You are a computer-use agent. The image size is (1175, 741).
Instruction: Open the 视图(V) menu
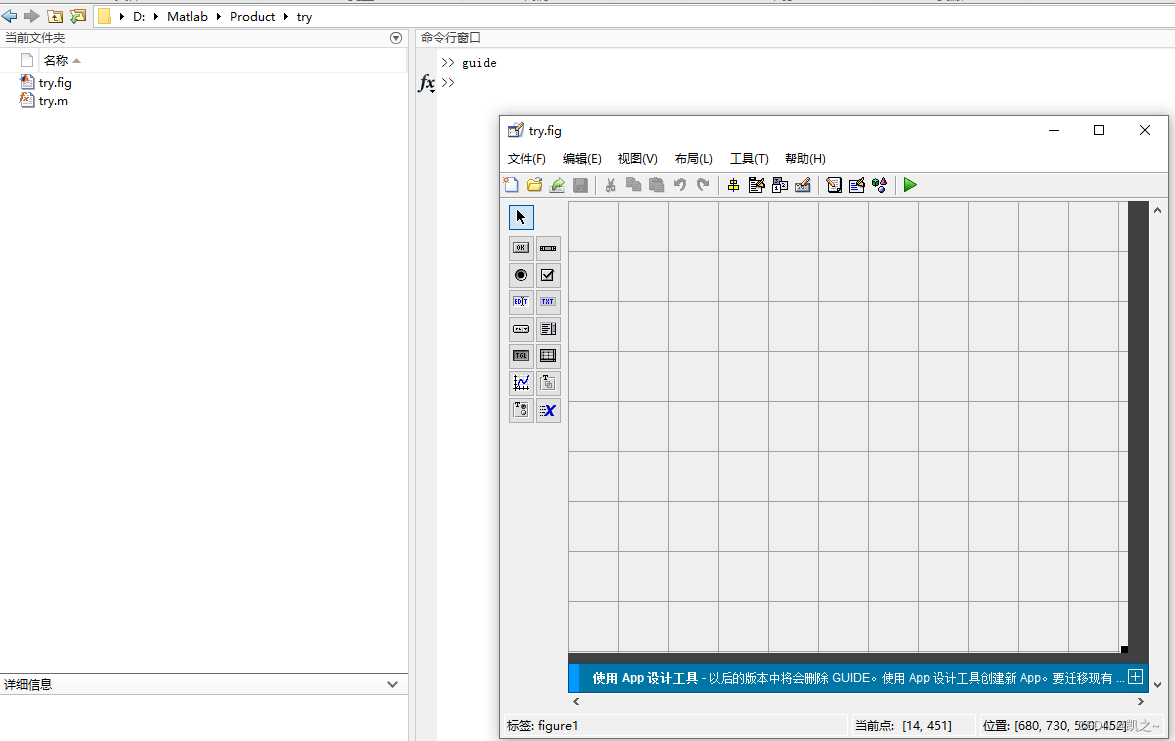pos(638,159)
